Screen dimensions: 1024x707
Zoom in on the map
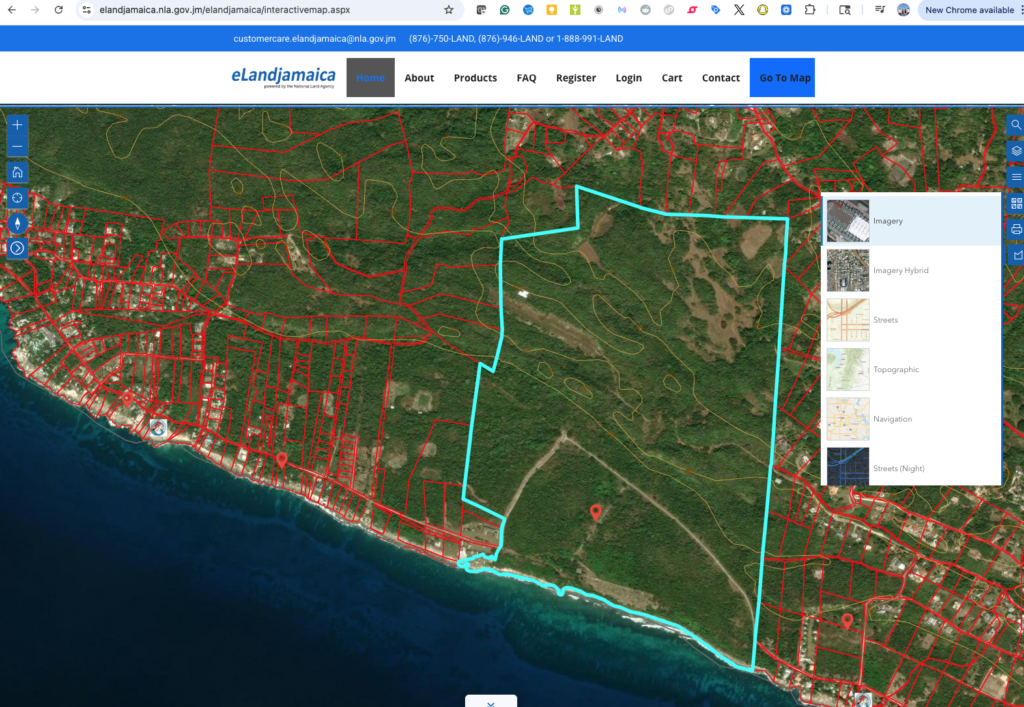click(x=17, y=125)
